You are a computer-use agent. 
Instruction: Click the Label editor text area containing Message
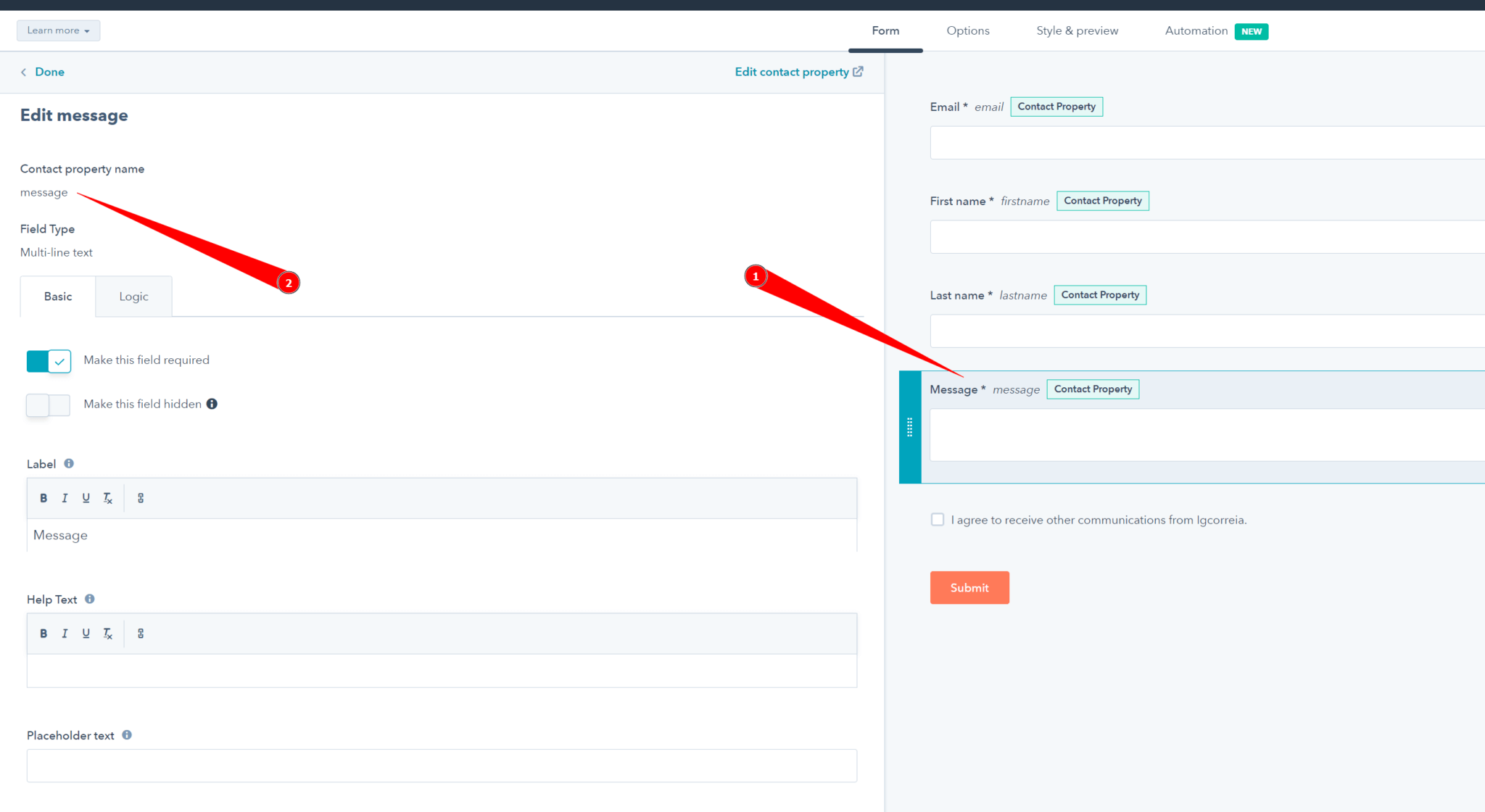(442, 536)
